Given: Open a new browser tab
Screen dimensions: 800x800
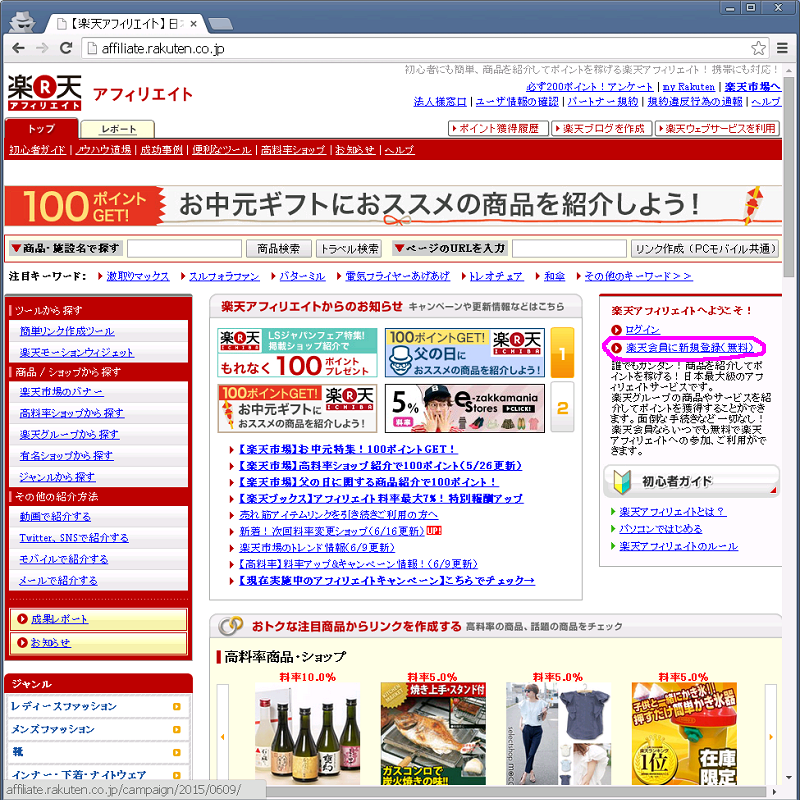Looking at the screenshot, I should pos(220,23).
